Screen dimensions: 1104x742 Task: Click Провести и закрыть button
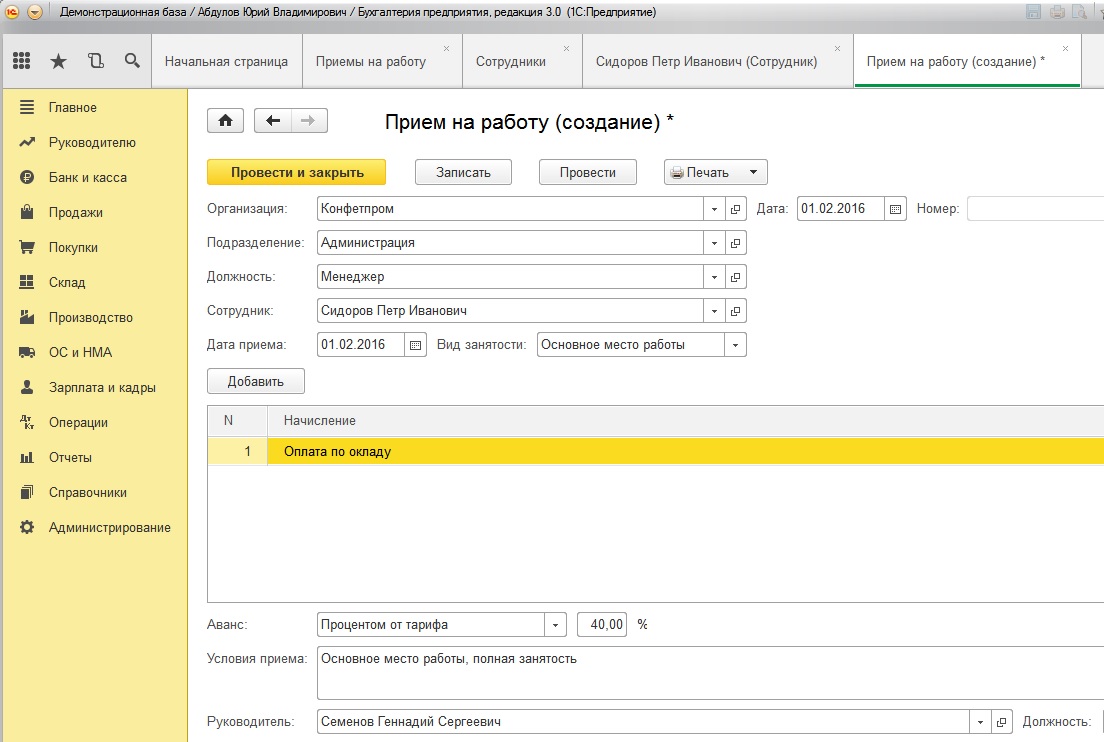point(296,172)
